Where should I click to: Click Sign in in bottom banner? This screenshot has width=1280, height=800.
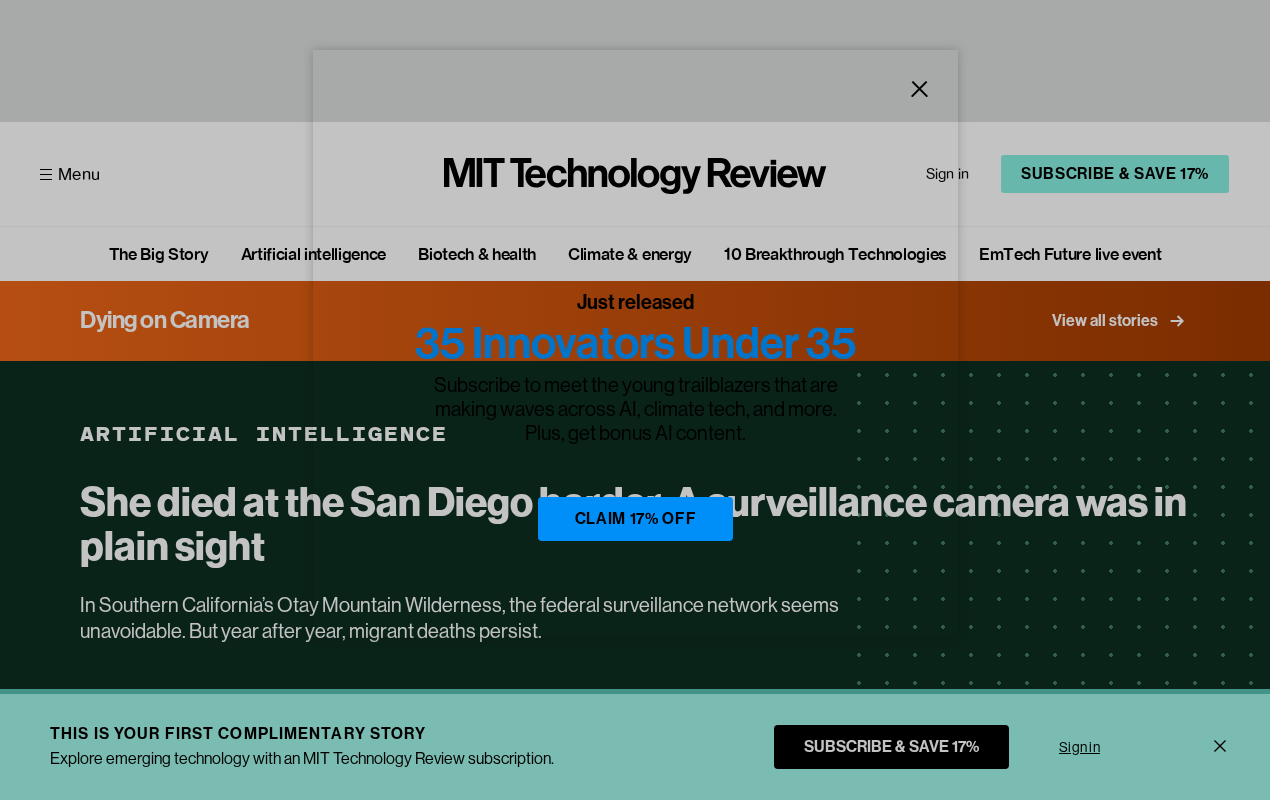(1080, 747)
